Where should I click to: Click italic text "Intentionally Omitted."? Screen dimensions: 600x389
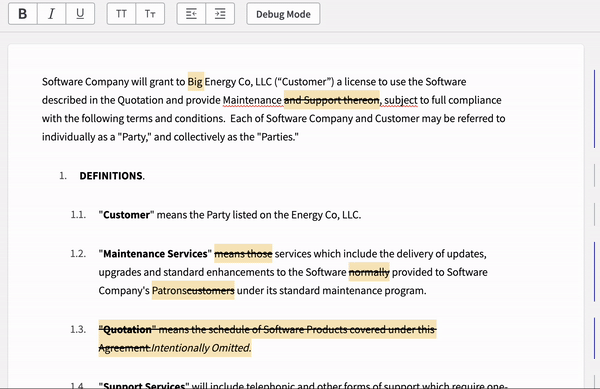(x=201, y=348)
